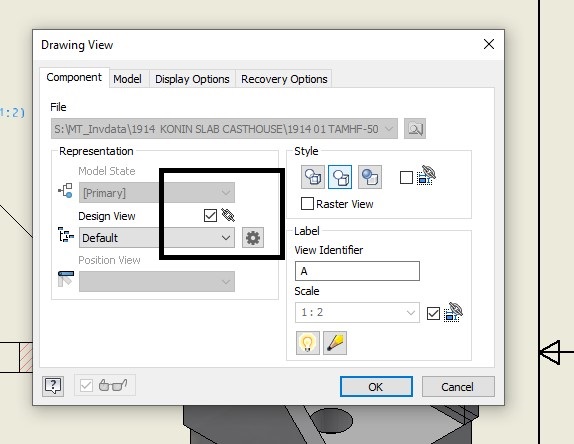Click the preview eyeglasses icon
The height and width of the screenshot is (444, 574).
[x=113, y=385]
